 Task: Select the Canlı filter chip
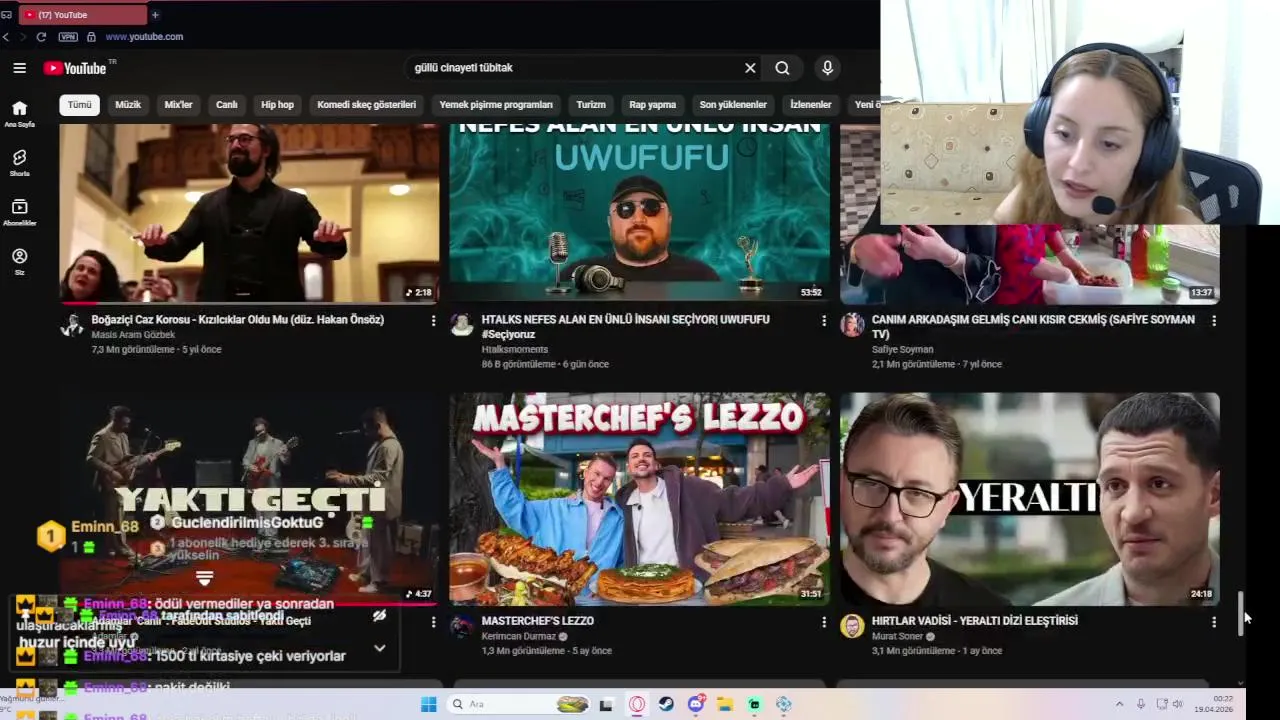227,104
